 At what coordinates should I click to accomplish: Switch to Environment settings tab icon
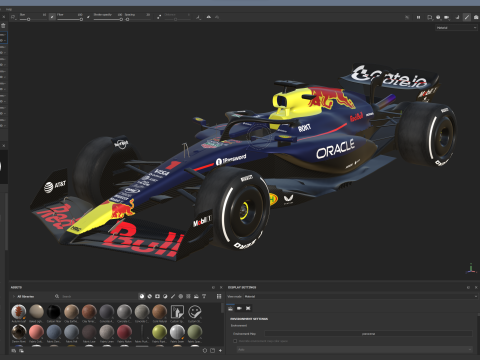click(230, 308)
